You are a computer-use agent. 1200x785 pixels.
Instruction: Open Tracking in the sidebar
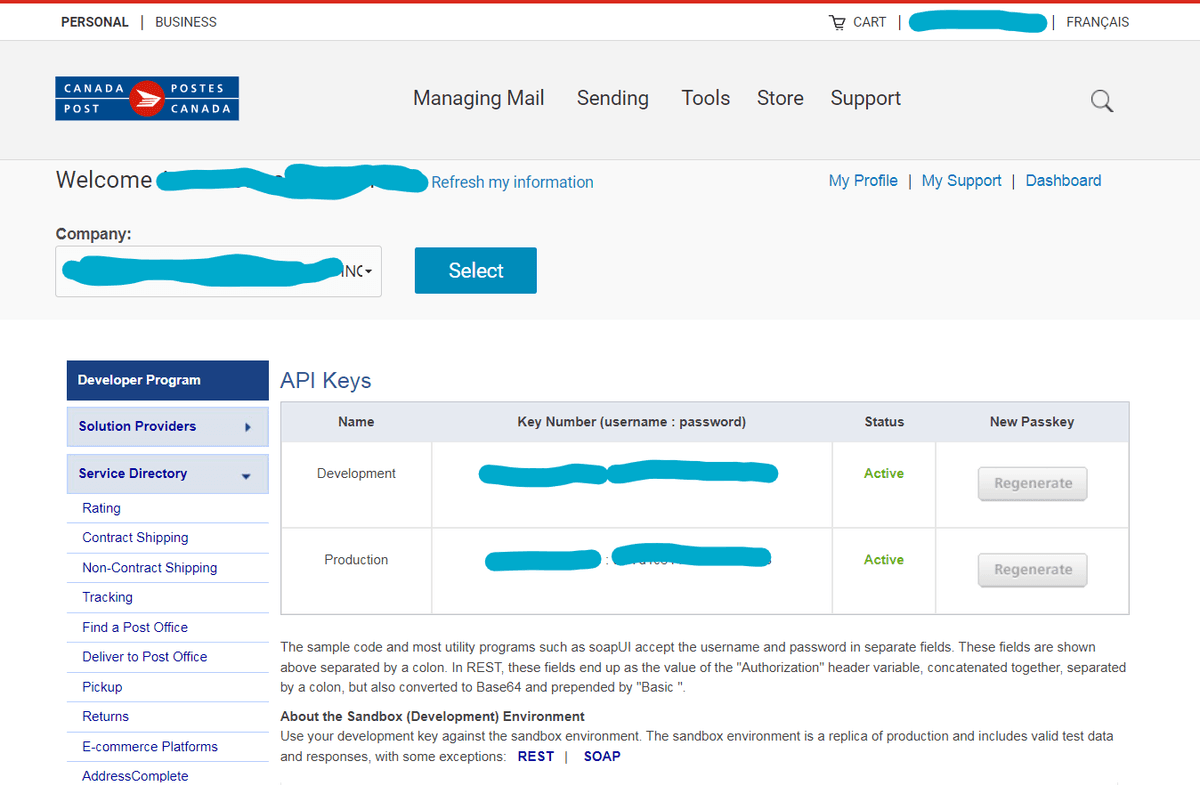(x=107, y=597)
